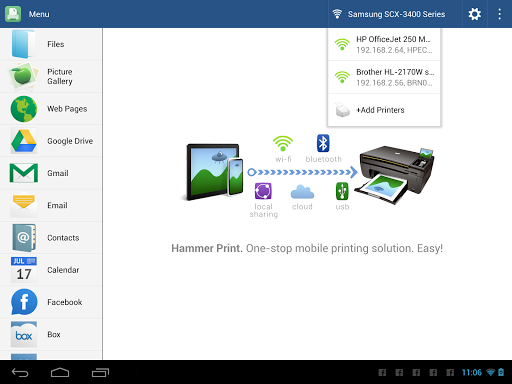Open the Email yellow envelope icon

pyautogui.click(x=24, y=204)
